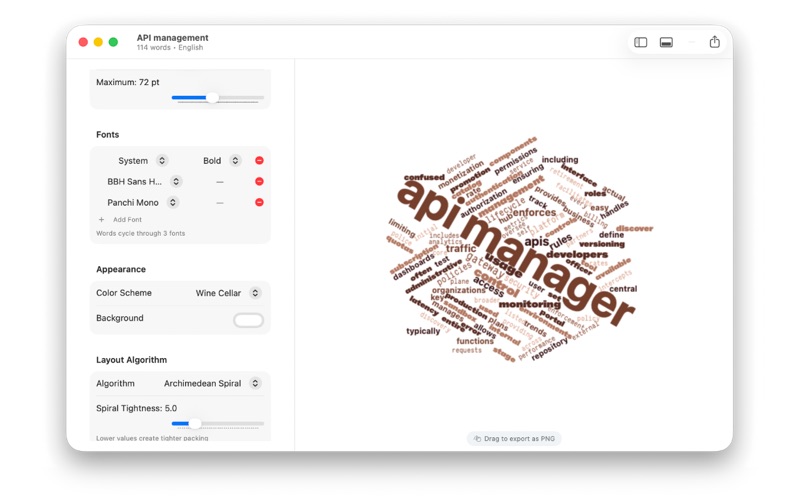Click the Fonts section heading
The width and height of the screenshot is (800, 500).
(x=108, y=135)
